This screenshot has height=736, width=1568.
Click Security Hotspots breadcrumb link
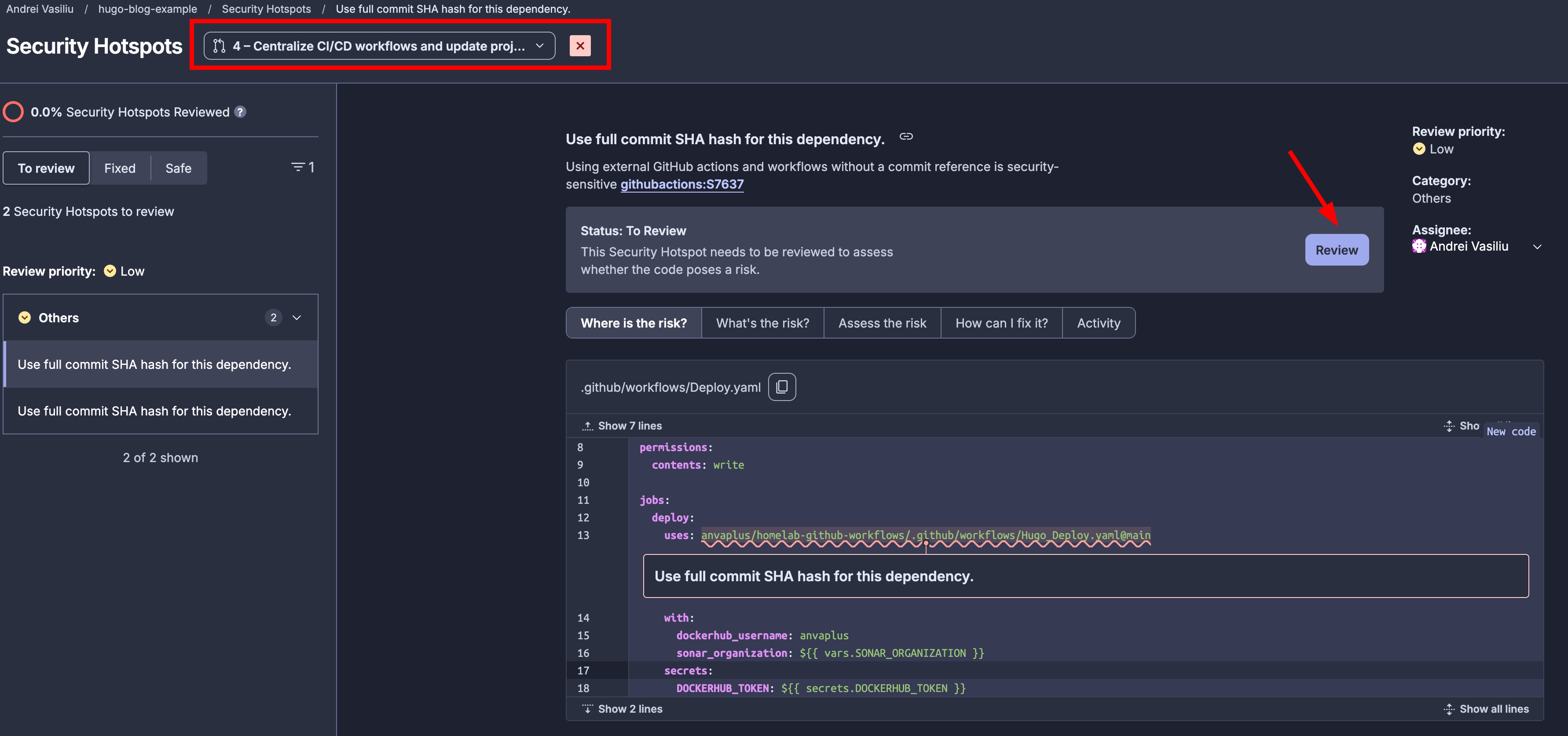tap(266, 9)
